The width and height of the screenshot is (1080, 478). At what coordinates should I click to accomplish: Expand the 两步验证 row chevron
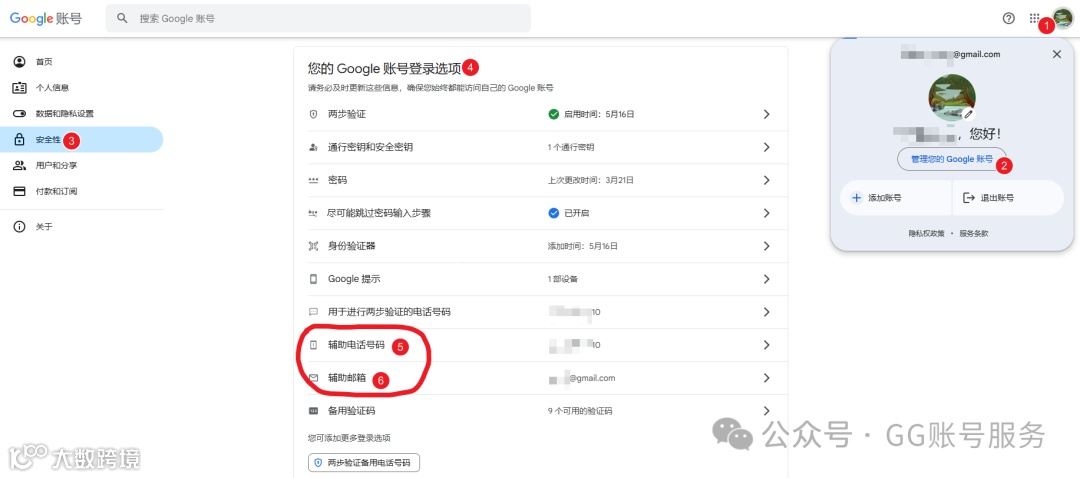pos(766,114)
